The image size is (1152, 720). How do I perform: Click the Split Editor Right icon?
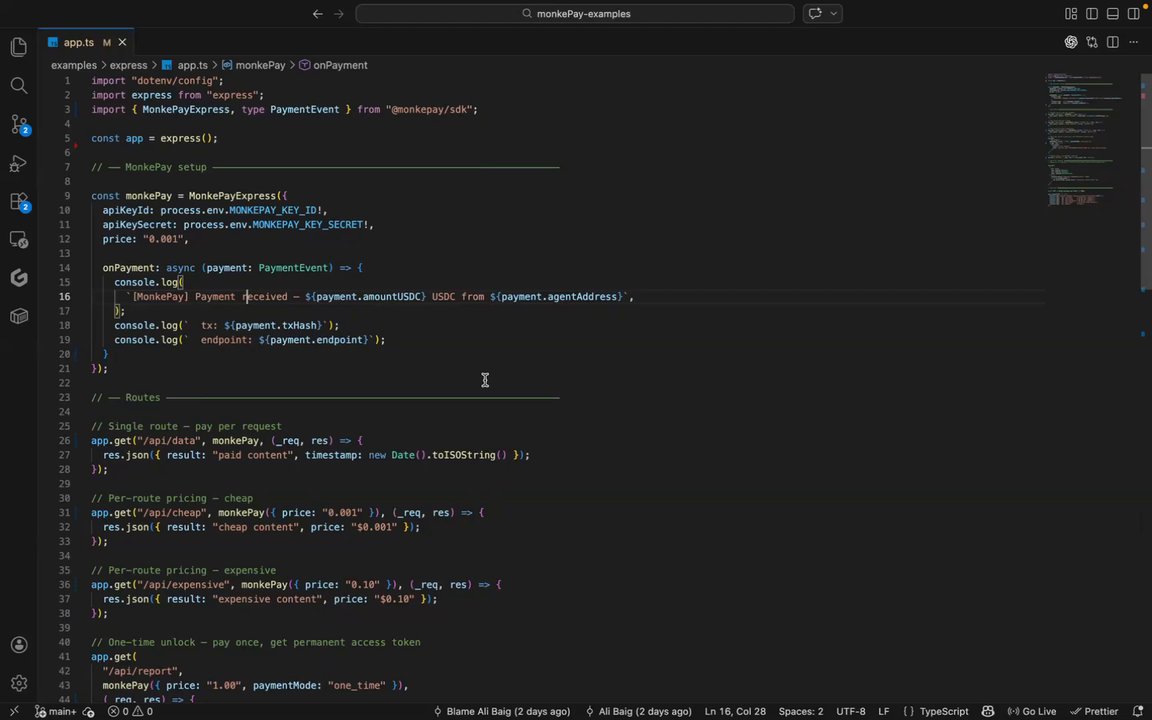tap(1113, 43)
